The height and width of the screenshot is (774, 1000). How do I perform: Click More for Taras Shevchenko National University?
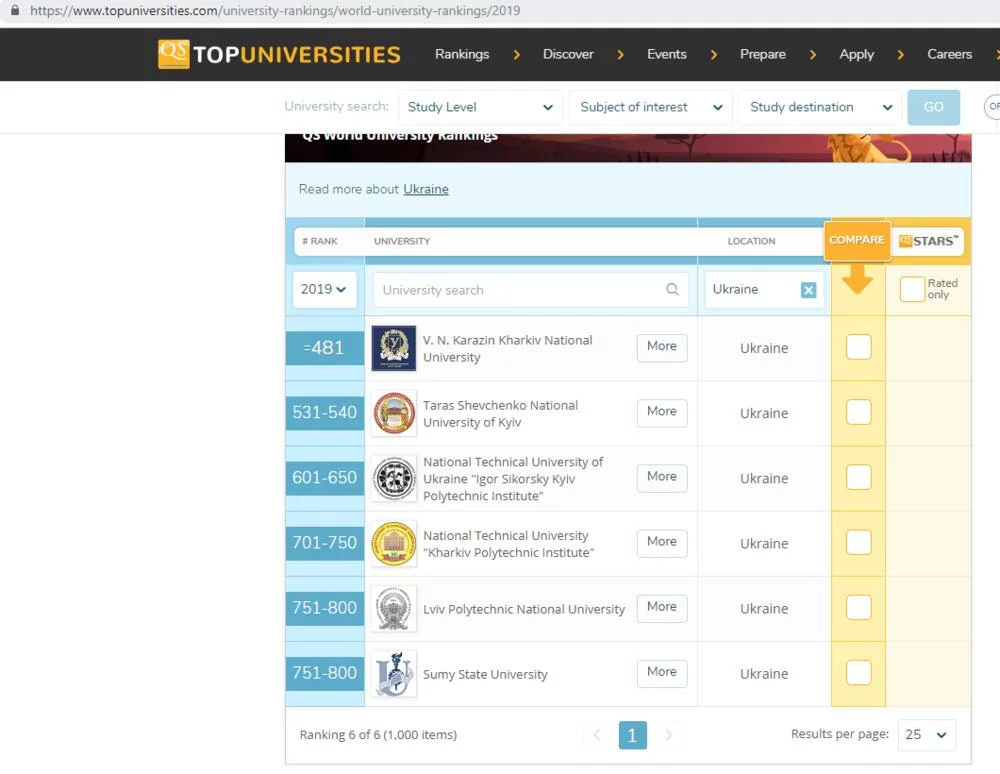(x=662, y=412)
